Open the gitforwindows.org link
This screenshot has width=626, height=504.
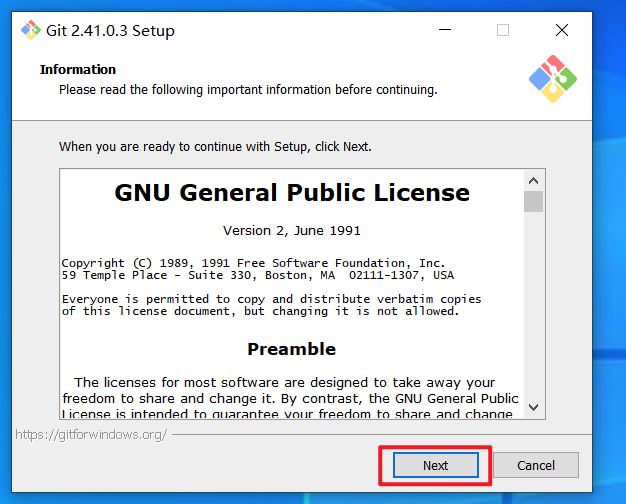click(x=91, y=435)
